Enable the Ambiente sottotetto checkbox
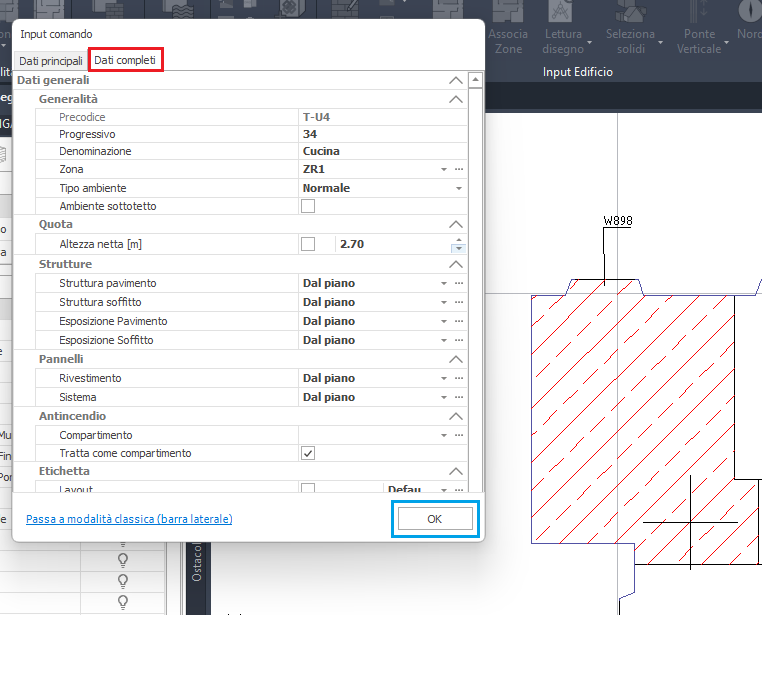This screenshot has width=763, height=689. [x=308, y=207]
